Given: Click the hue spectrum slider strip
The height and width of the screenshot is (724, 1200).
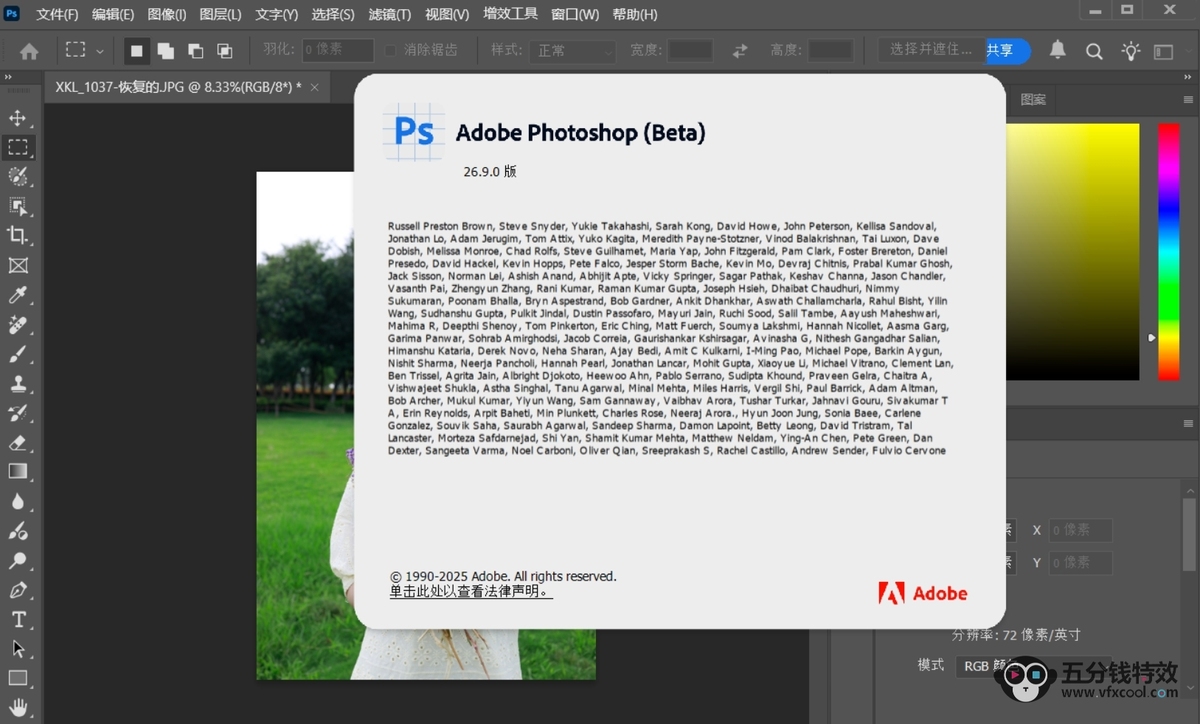Looking at the screenshot, I should (1168, 252).
